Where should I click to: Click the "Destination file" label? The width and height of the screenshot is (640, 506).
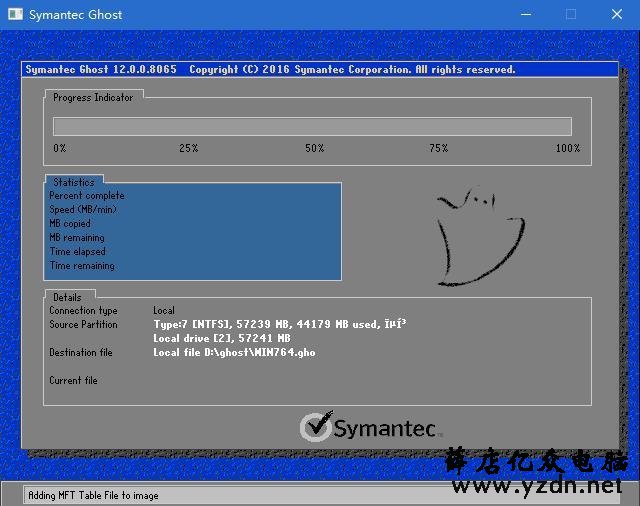point(81,352)
